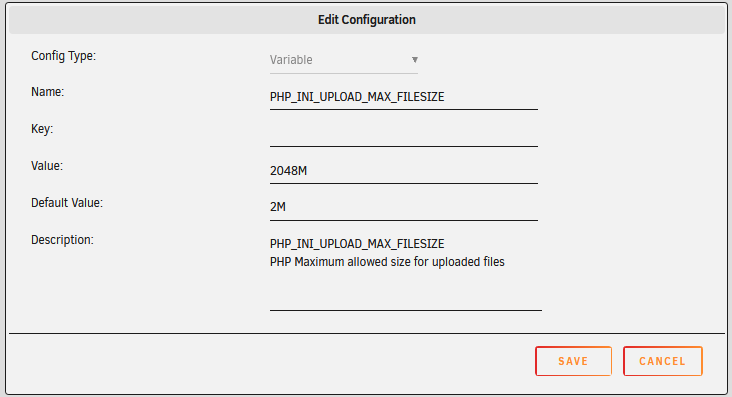Click the Key label
The width and height of the screenshot is (732, 397).
[x=42, y=129]
